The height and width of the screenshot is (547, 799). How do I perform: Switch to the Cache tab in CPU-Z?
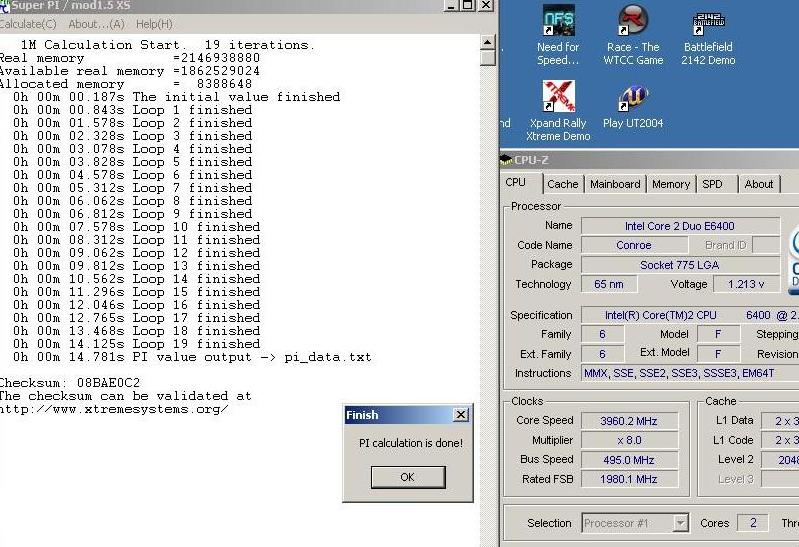pyautogui.click(x=563, y=184)
